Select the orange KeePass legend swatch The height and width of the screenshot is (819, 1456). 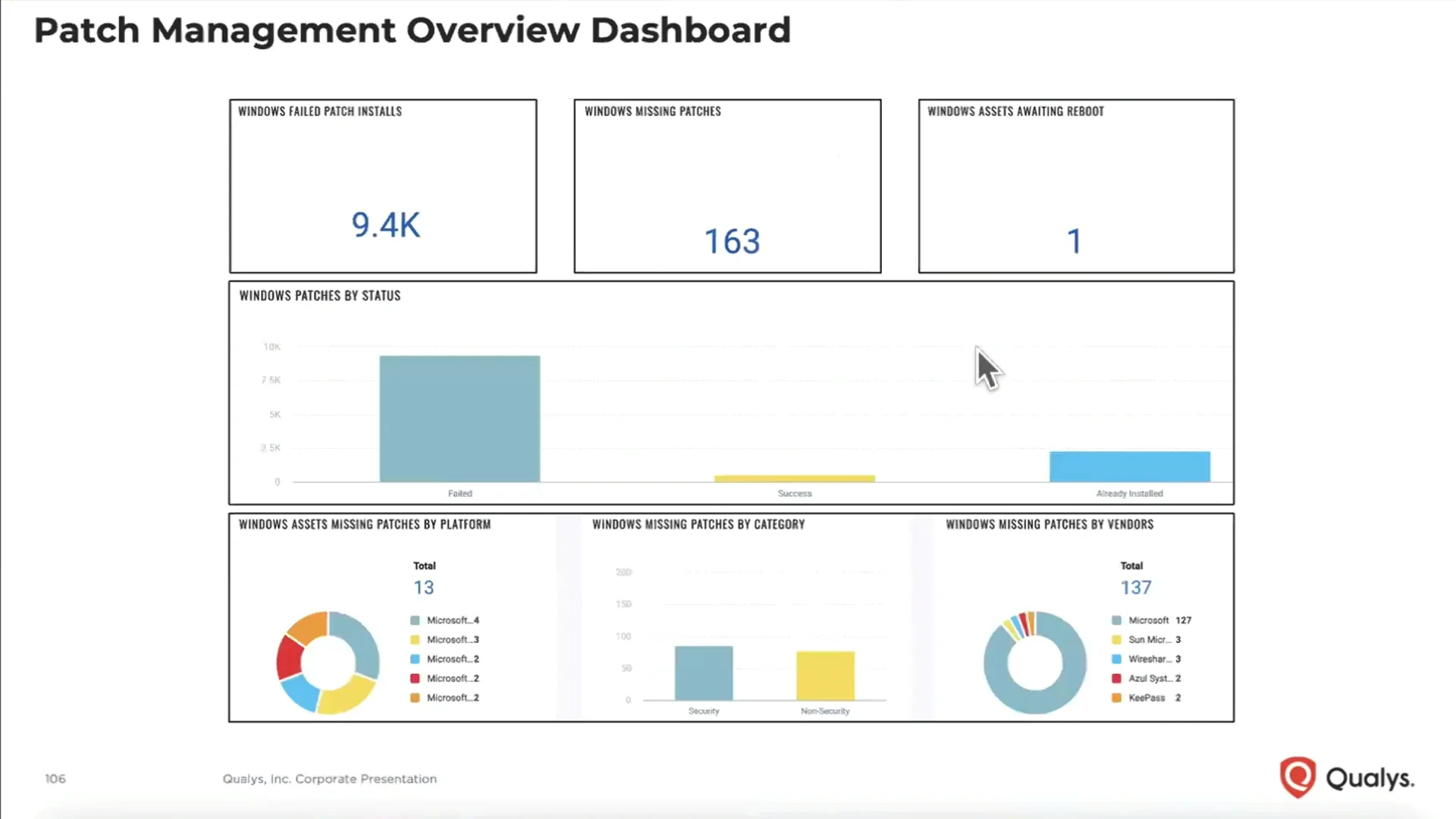point(1116,698)
